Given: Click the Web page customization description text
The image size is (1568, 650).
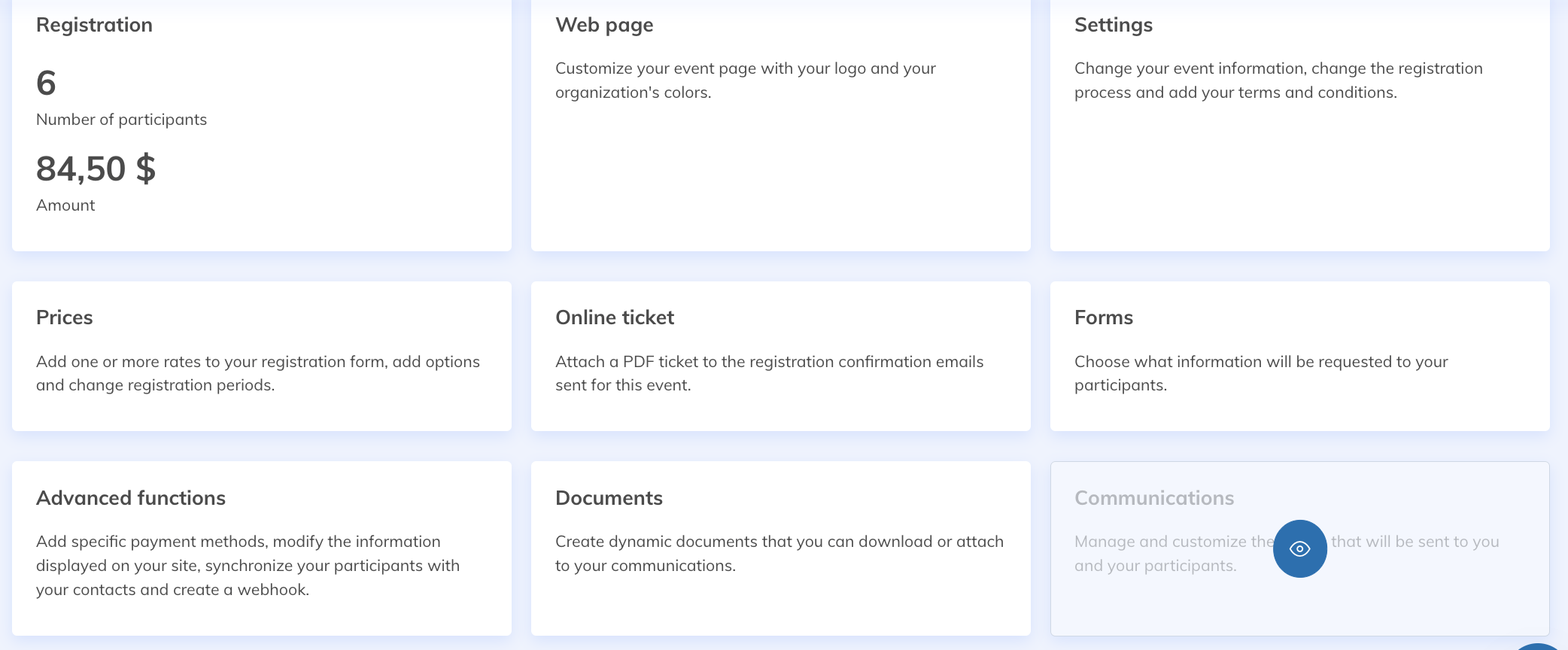Looking at the screenshot, I should point(745,80).
